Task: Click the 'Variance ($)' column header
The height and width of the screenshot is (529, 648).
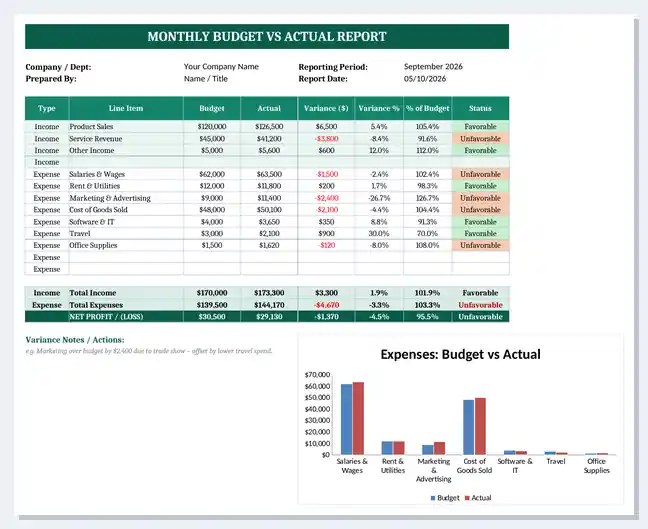Action: pos(326,108)
